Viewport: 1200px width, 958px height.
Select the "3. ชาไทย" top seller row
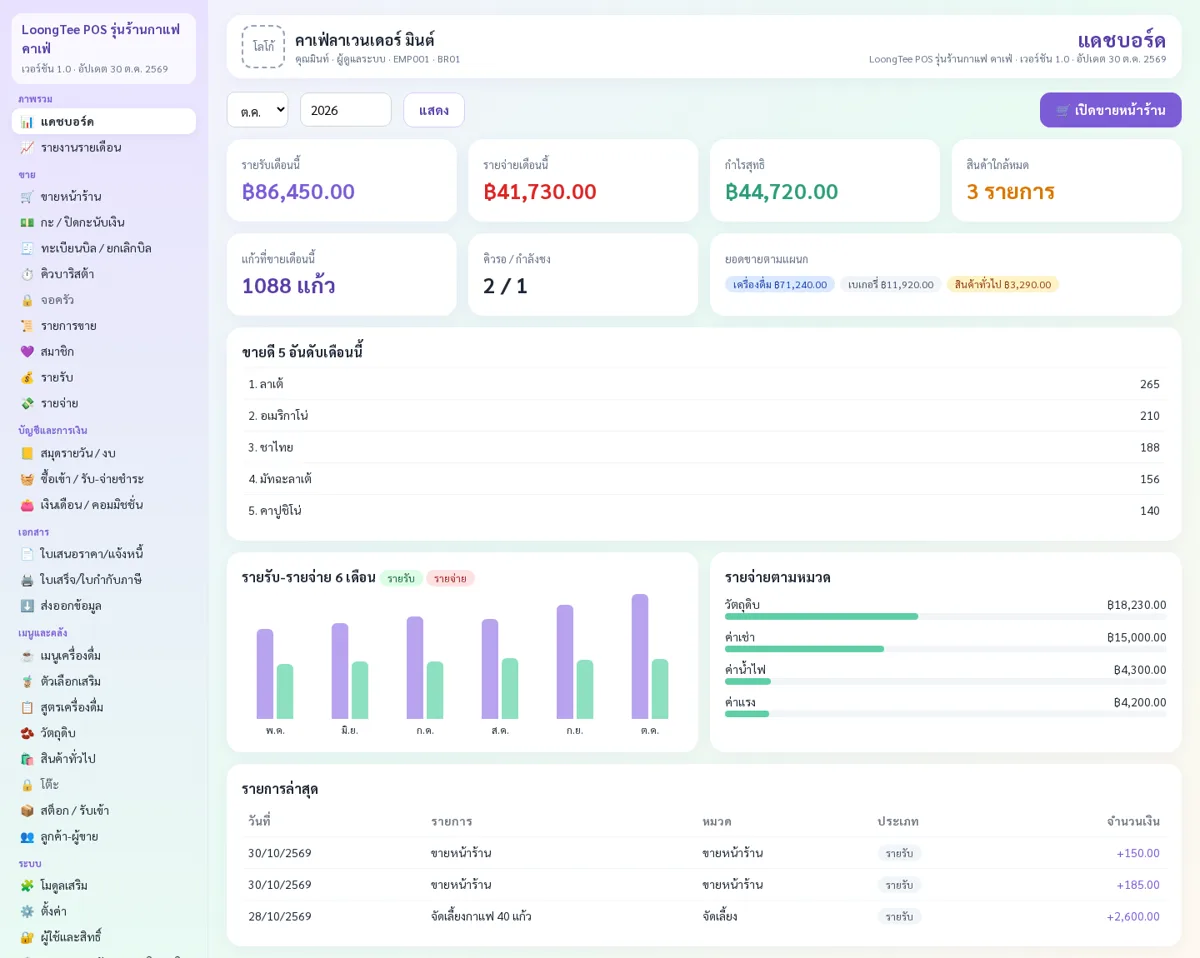pyautogui.click(x=704, y=448)
